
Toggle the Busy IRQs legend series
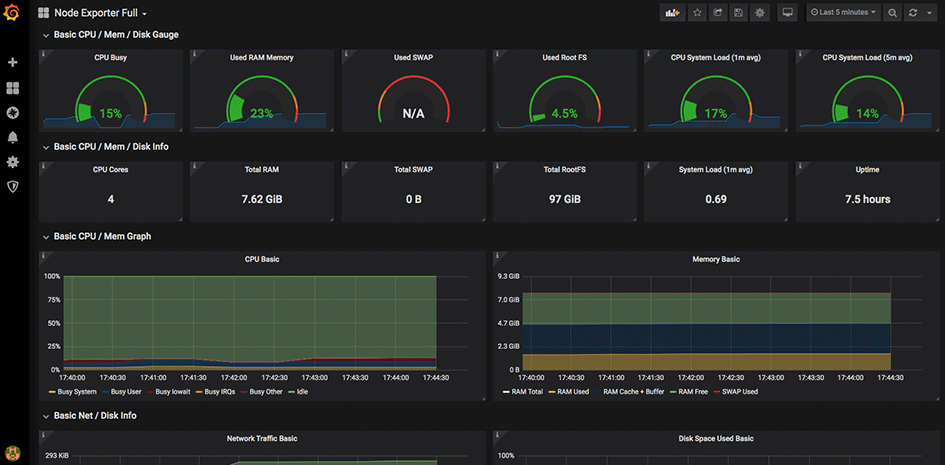point(214,392)
